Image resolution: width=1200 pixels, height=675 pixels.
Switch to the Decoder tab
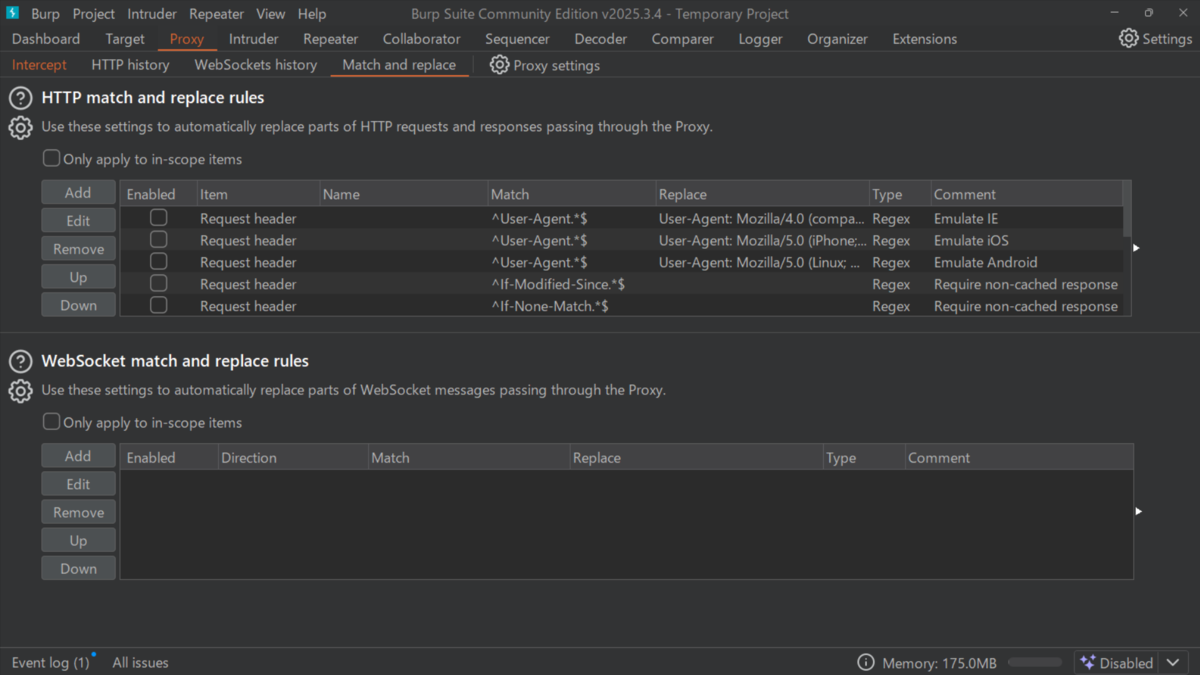[x=601, y=39]
